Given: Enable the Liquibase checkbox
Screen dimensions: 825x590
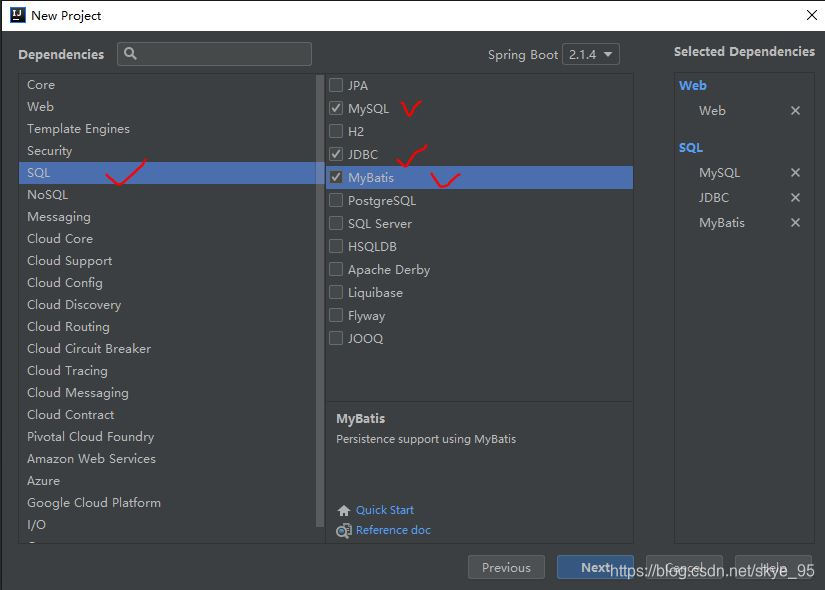Looking at the screenshot, I should click(x=336, y=293).
